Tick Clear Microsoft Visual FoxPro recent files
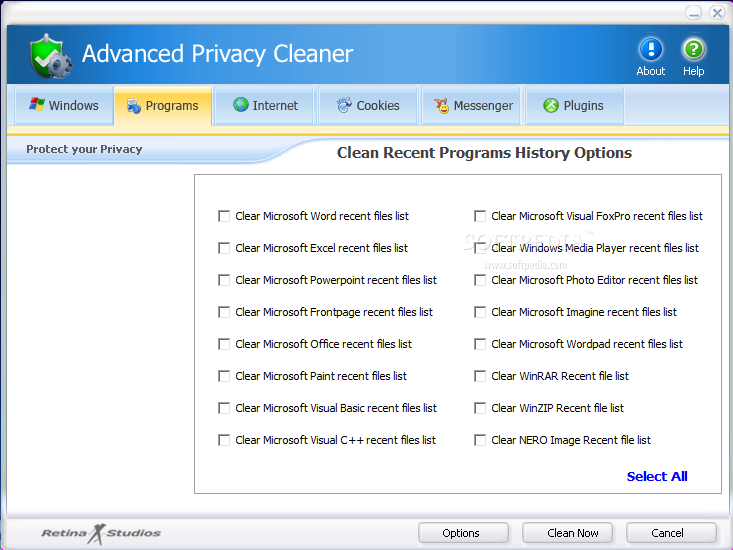The image size is (733, 550). [x=480, y=216]
